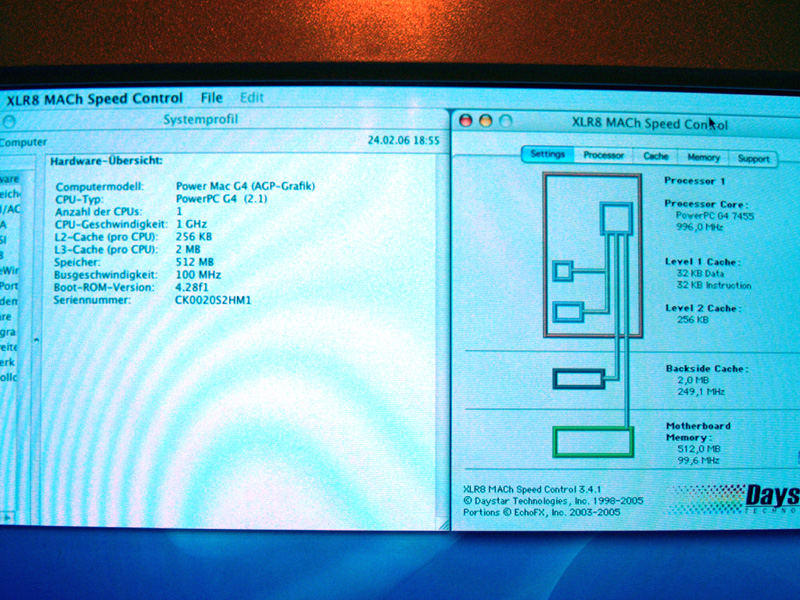The image size is (800, 600).
Task: Select the Level 1 data cache box
Action: click(563, 271)
